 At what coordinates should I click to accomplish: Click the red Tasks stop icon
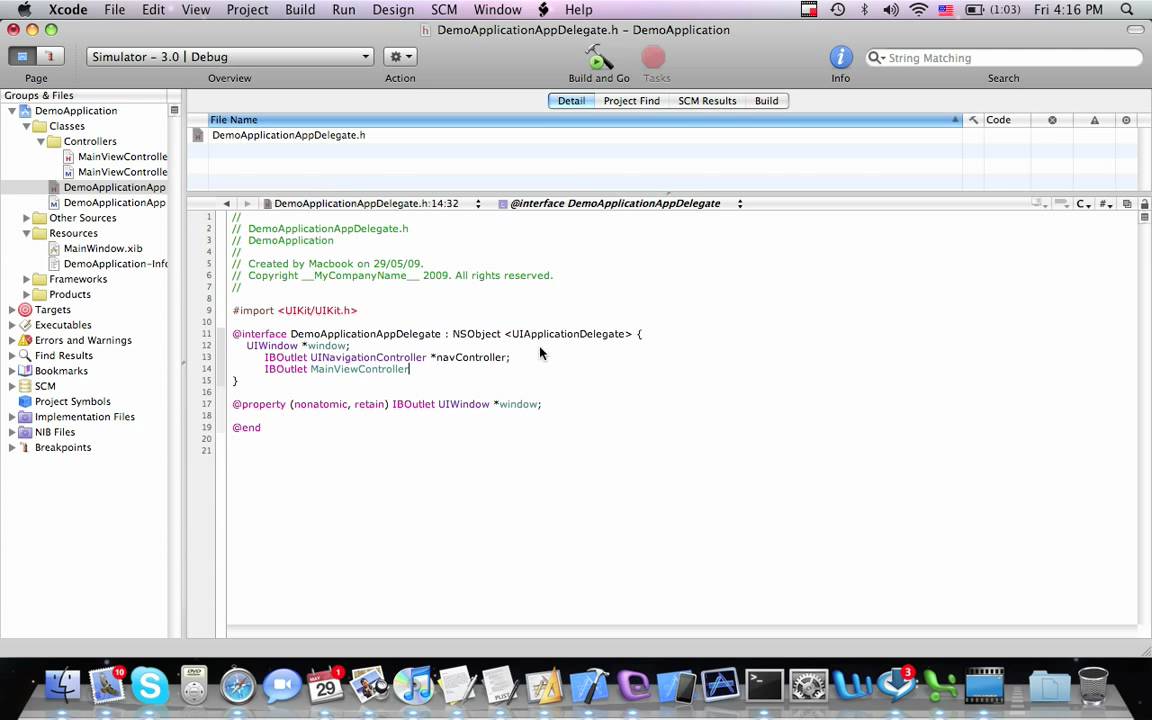(653, 57)
